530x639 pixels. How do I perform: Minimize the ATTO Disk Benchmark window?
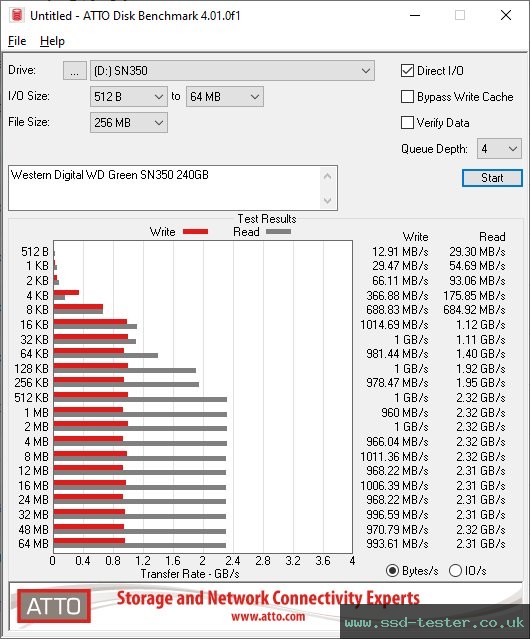(x=415, y=15)
